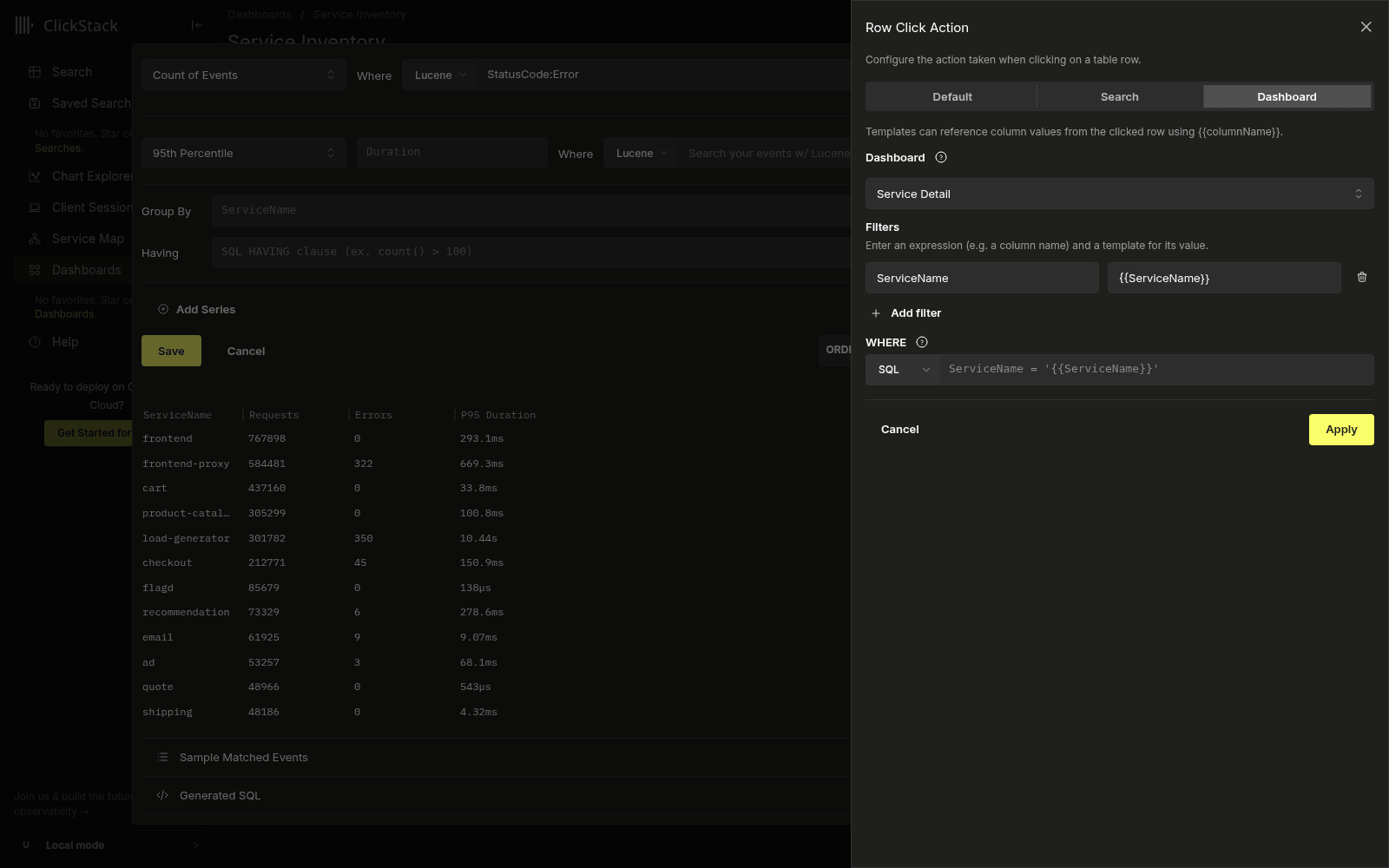Open the SQL language dropdown in WHERE
Viewport: 1389px width, 868px height.
click(x=903, y=370)
